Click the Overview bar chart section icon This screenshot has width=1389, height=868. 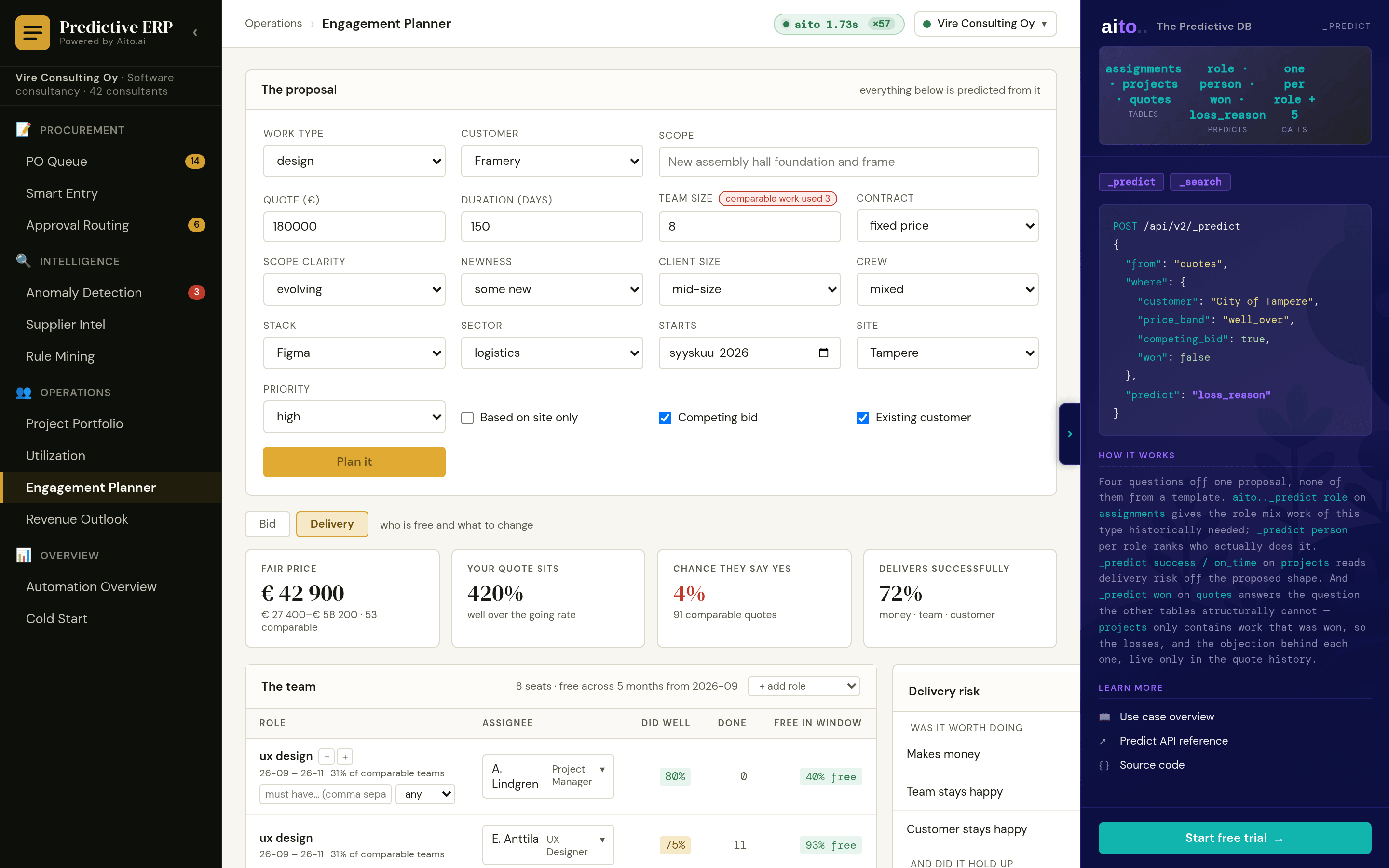pos(24,555)
